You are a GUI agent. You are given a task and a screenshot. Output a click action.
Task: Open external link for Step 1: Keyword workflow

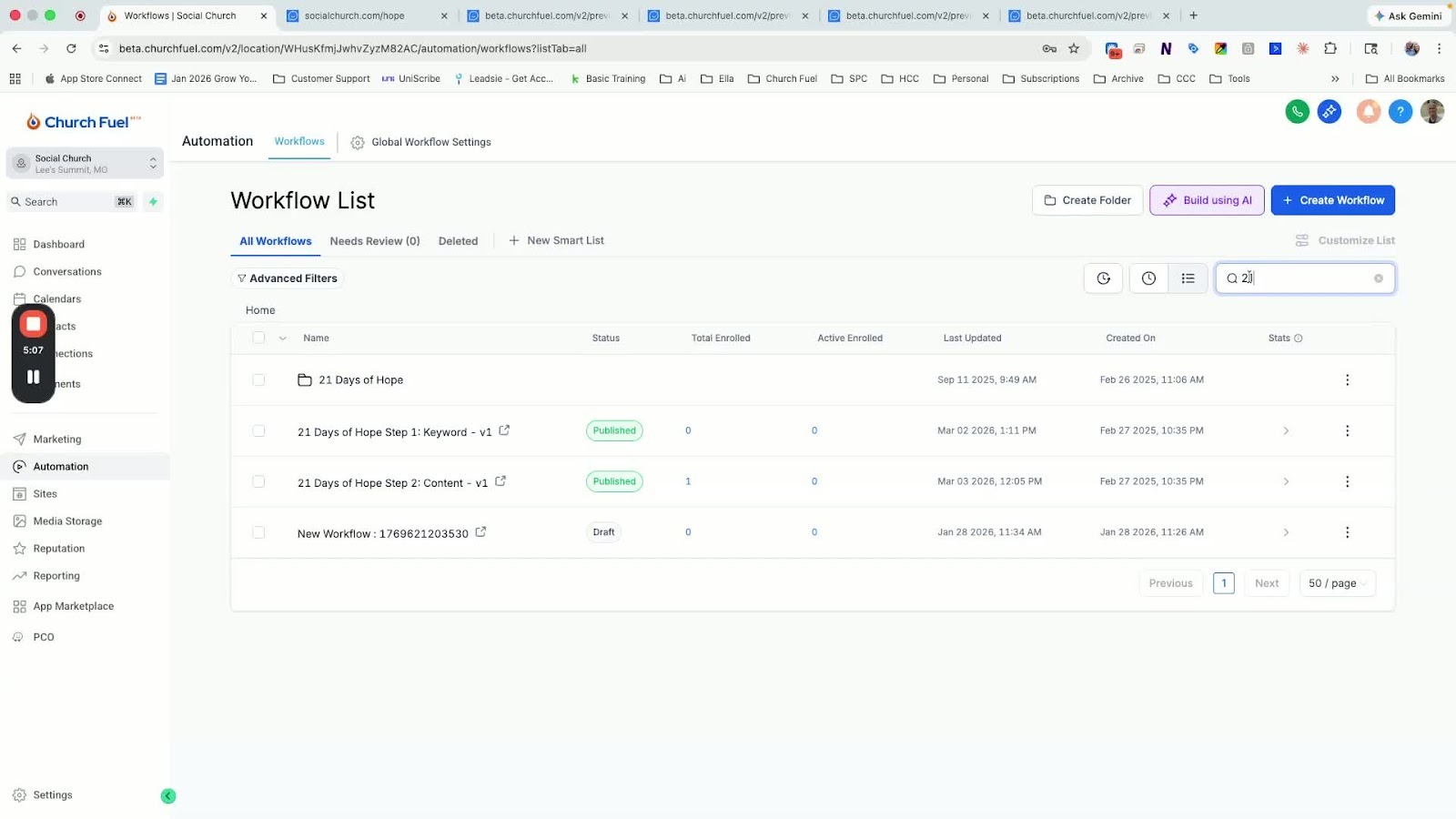coord(504,430)
